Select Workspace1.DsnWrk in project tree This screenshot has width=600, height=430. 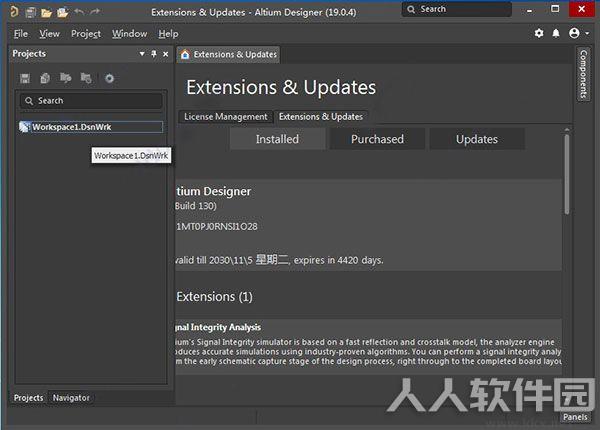[91, 127]
